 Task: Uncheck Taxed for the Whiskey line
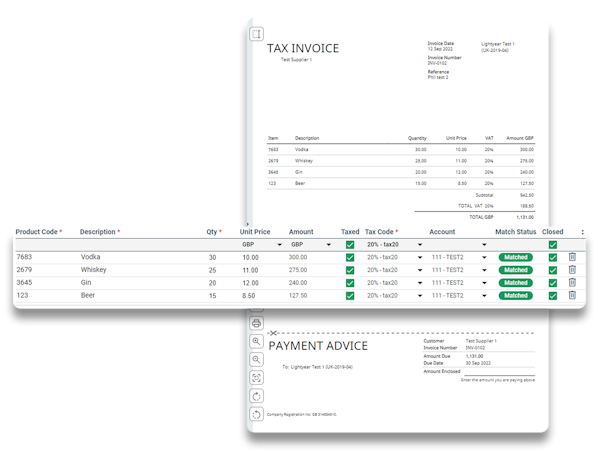(x=350, y=270)
